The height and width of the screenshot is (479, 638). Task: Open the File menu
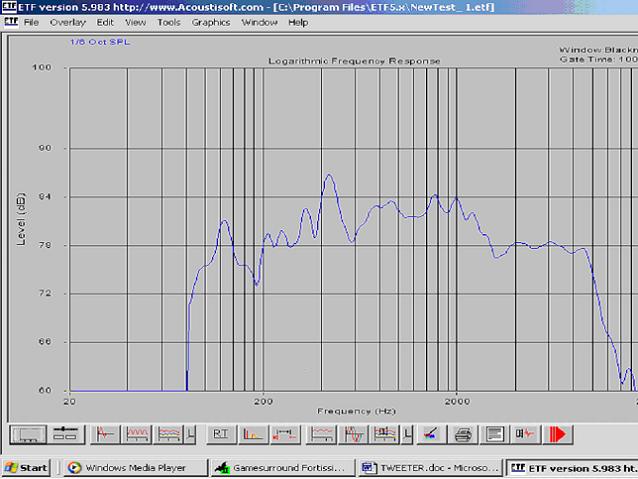point(31,22)
